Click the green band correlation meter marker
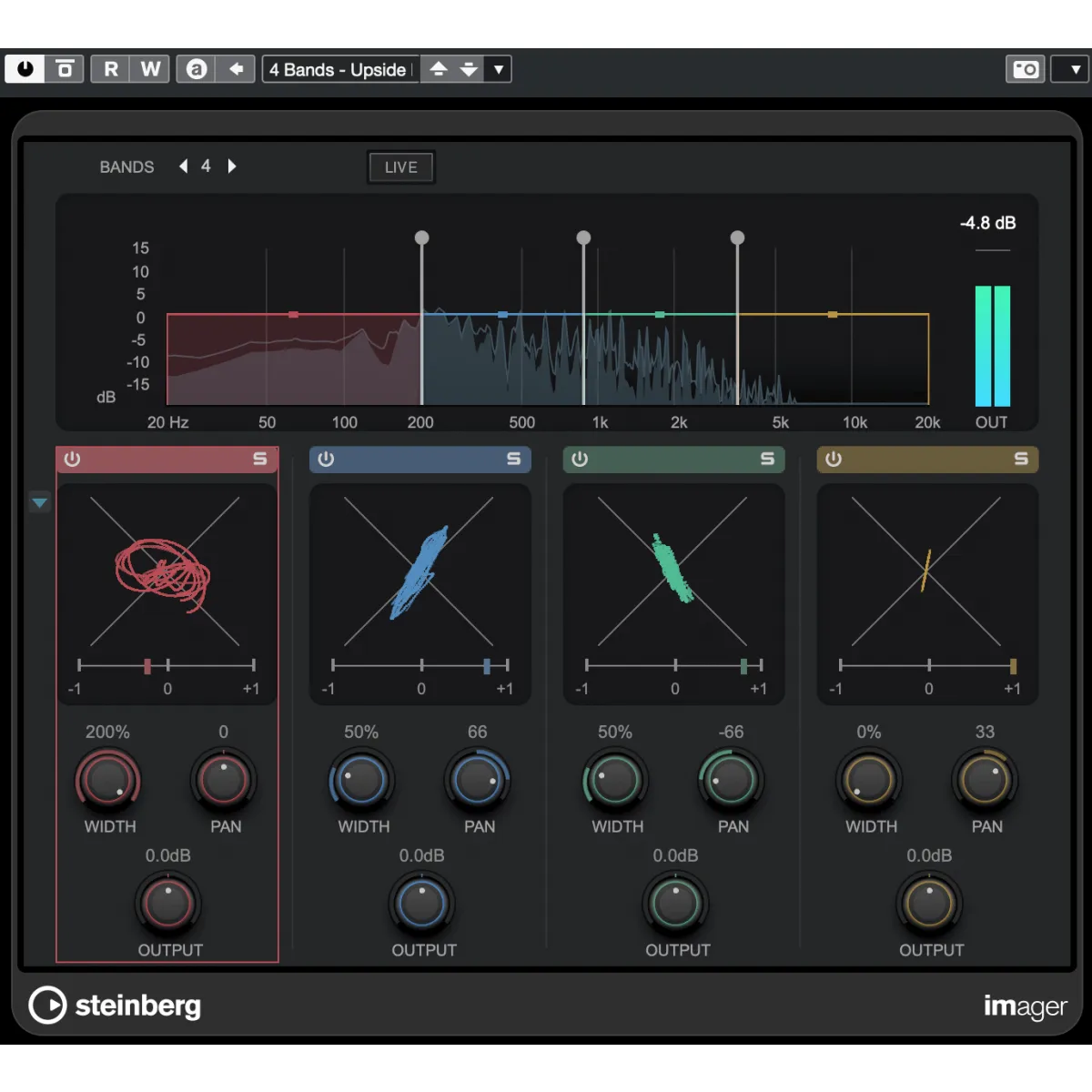 [x=743, y=666]
